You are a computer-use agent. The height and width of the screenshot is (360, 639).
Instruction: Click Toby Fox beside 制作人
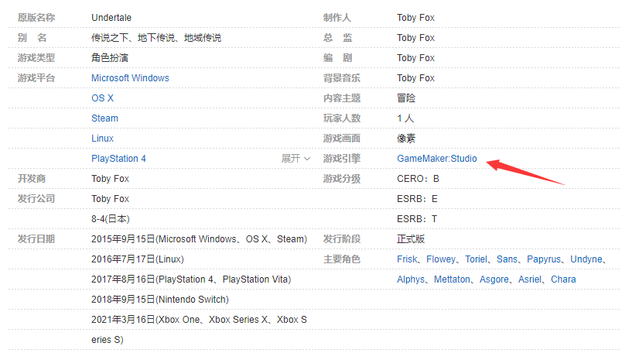tap(416, 18)
